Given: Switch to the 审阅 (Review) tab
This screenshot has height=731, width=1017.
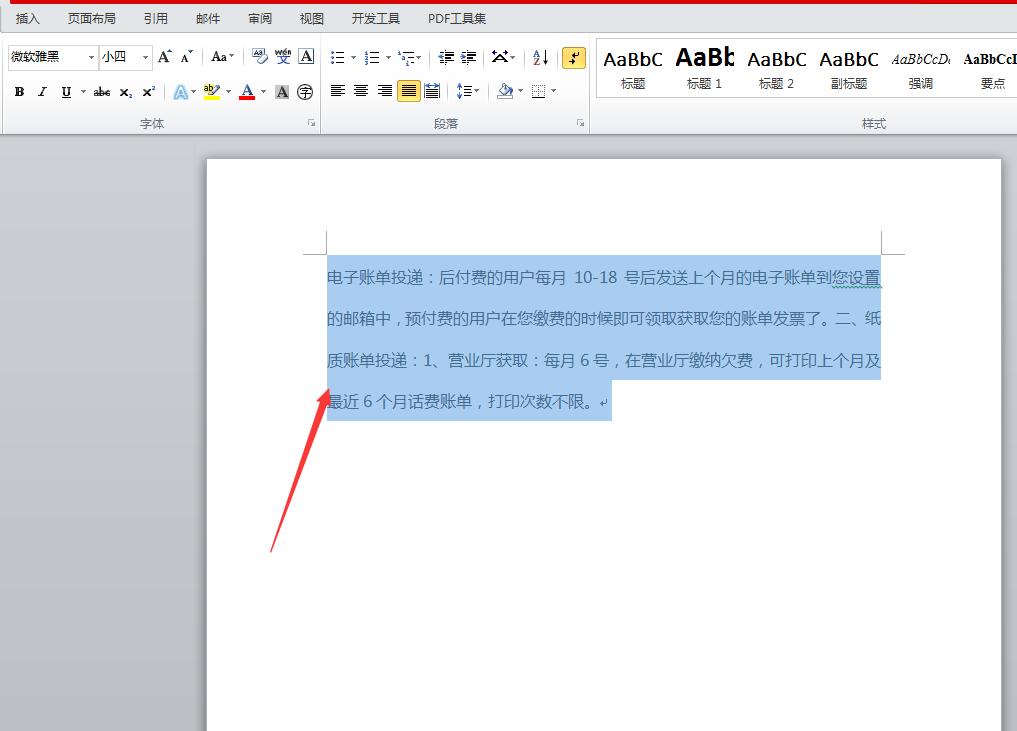Looking at the screenshot, I should click(259, 17).
